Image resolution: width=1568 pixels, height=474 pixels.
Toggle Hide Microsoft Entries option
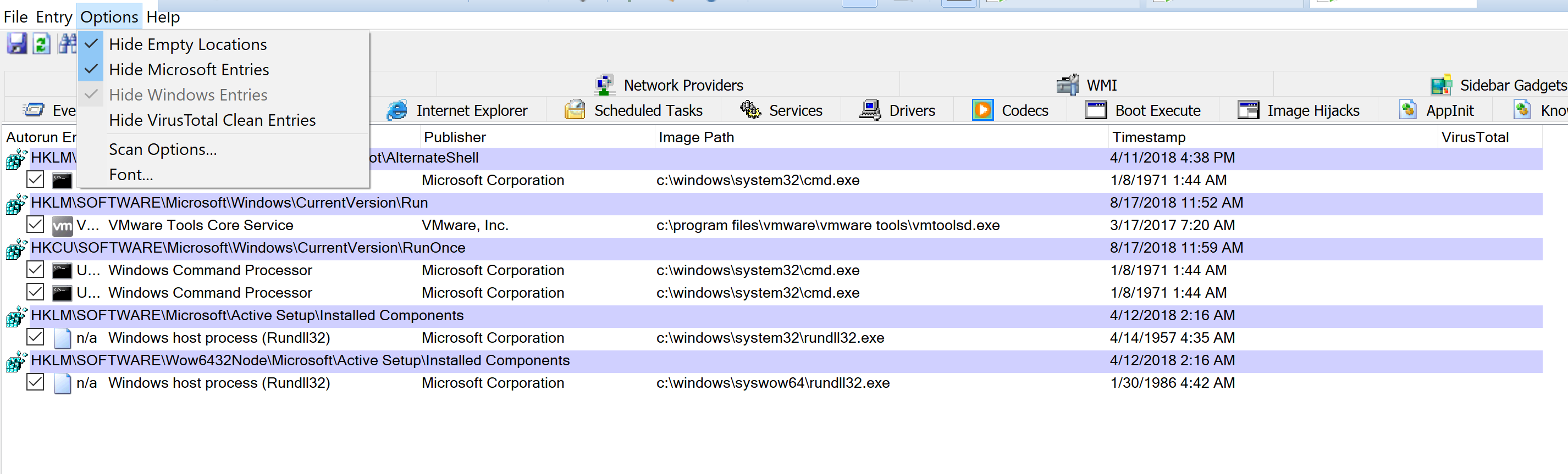tap(189, 69)
